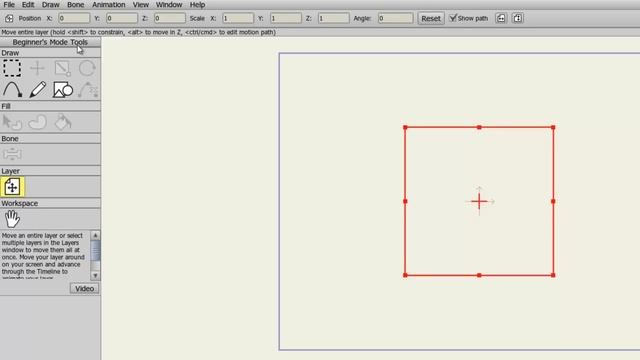Click the Beginner's Mode Tools header

pyautogui.click(x=50, y=42)
